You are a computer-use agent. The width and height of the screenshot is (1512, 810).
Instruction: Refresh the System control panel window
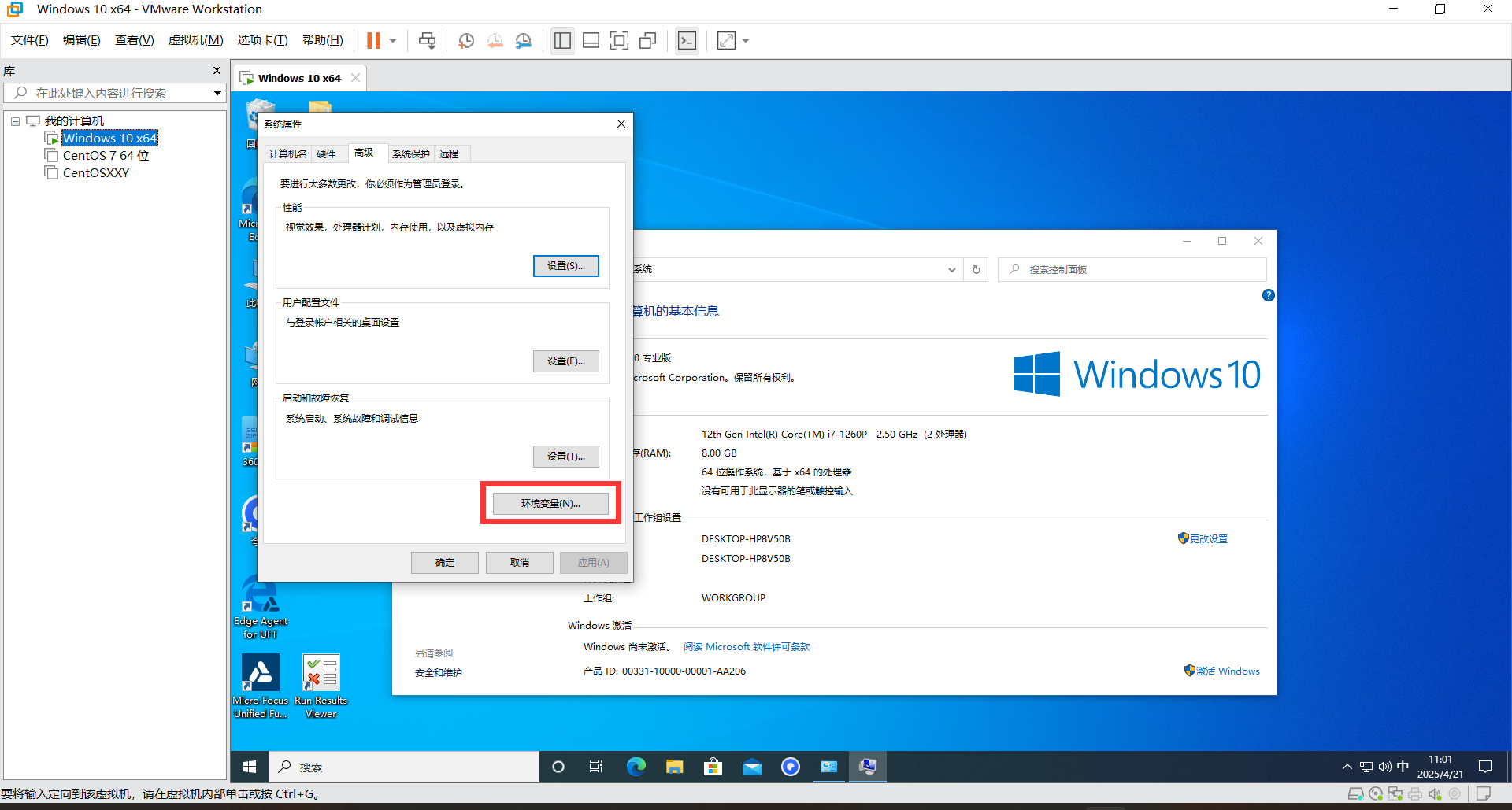976,270
